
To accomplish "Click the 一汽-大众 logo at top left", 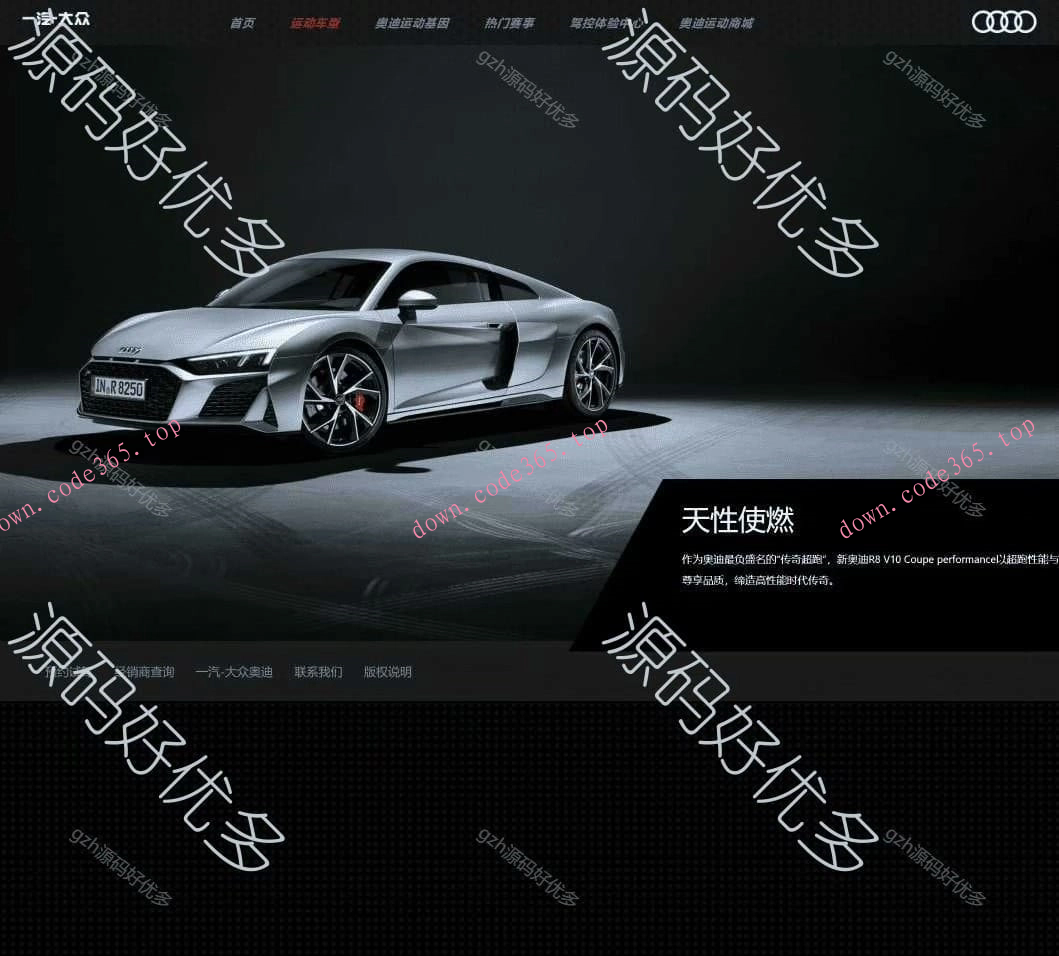I will coord(55,19).
